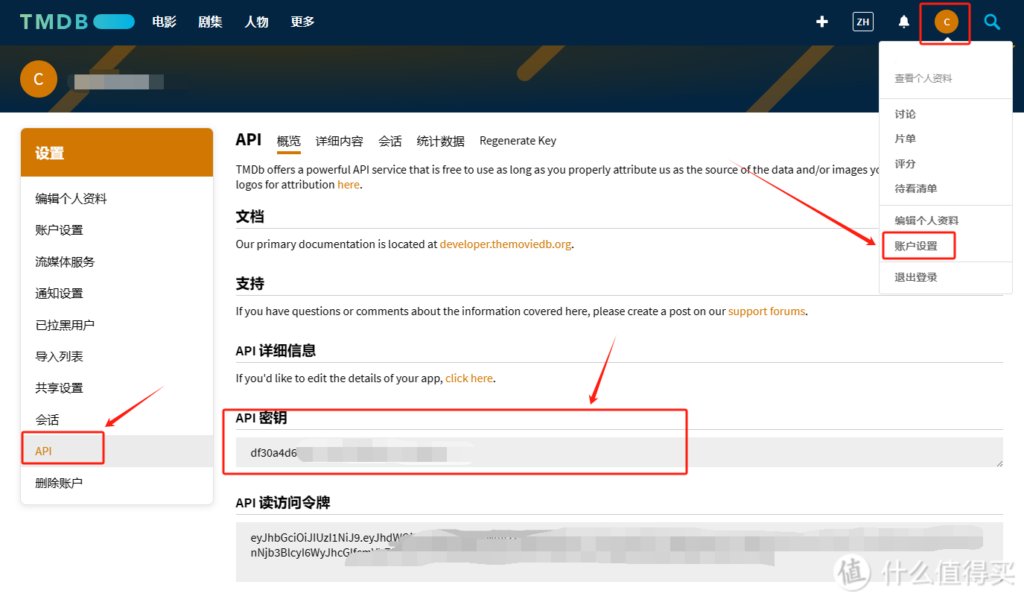The height and width of the screenshot is (599, 1024).
Task: Click the 'click here' edit app link
Action: 469,378
